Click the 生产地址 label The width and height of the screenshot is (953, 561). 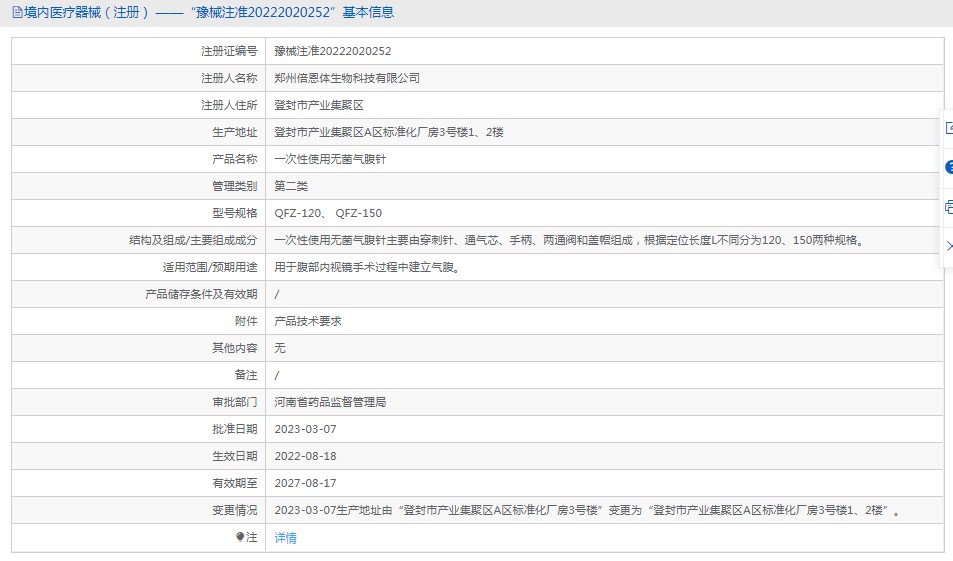[x=235, y=132]
